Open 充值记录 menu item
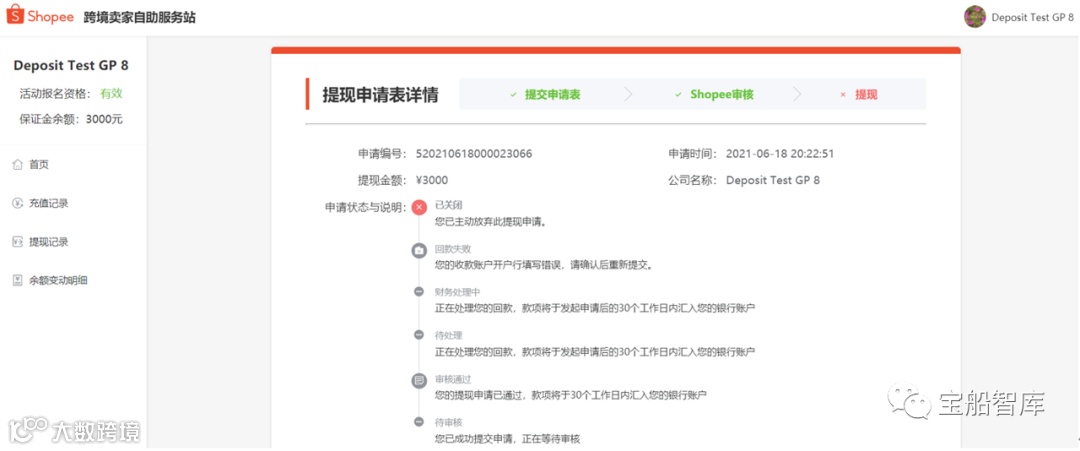Viewport: 1080px width, 451px height. click(x=48, y=203)
